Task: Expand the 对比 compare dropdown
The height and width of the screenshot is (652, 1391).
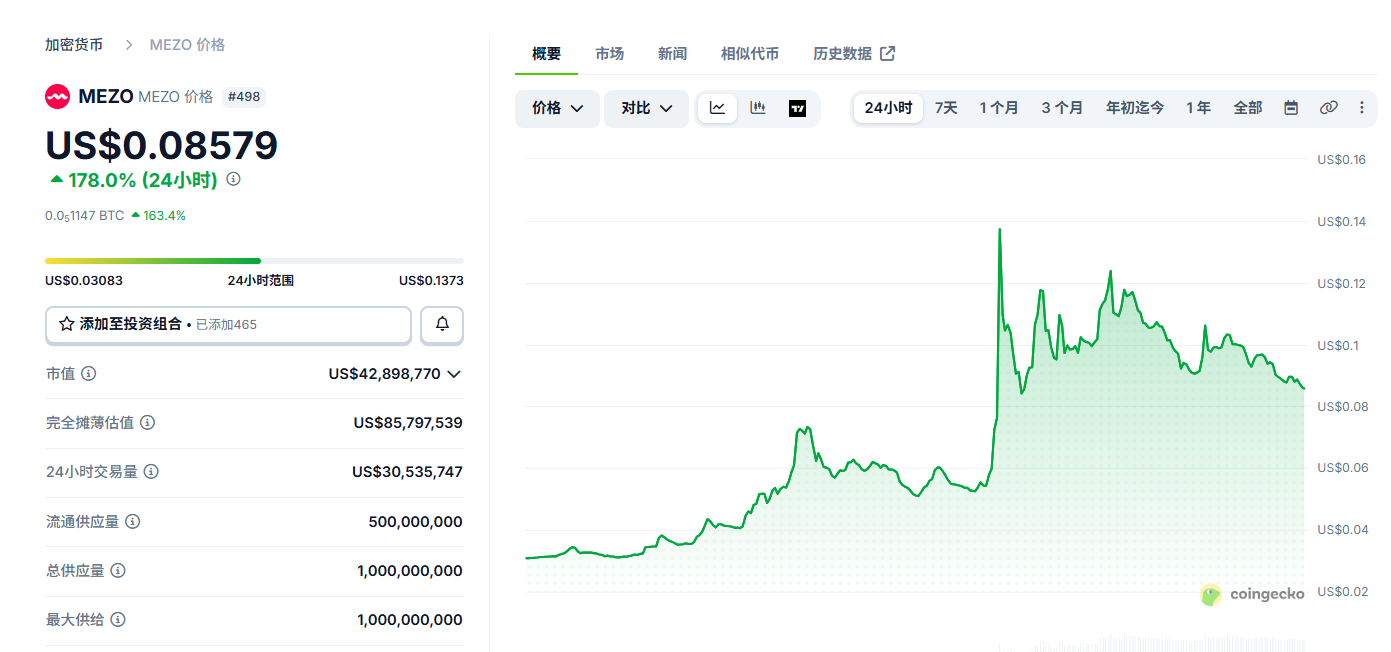Action: click(x=646, y=108)
